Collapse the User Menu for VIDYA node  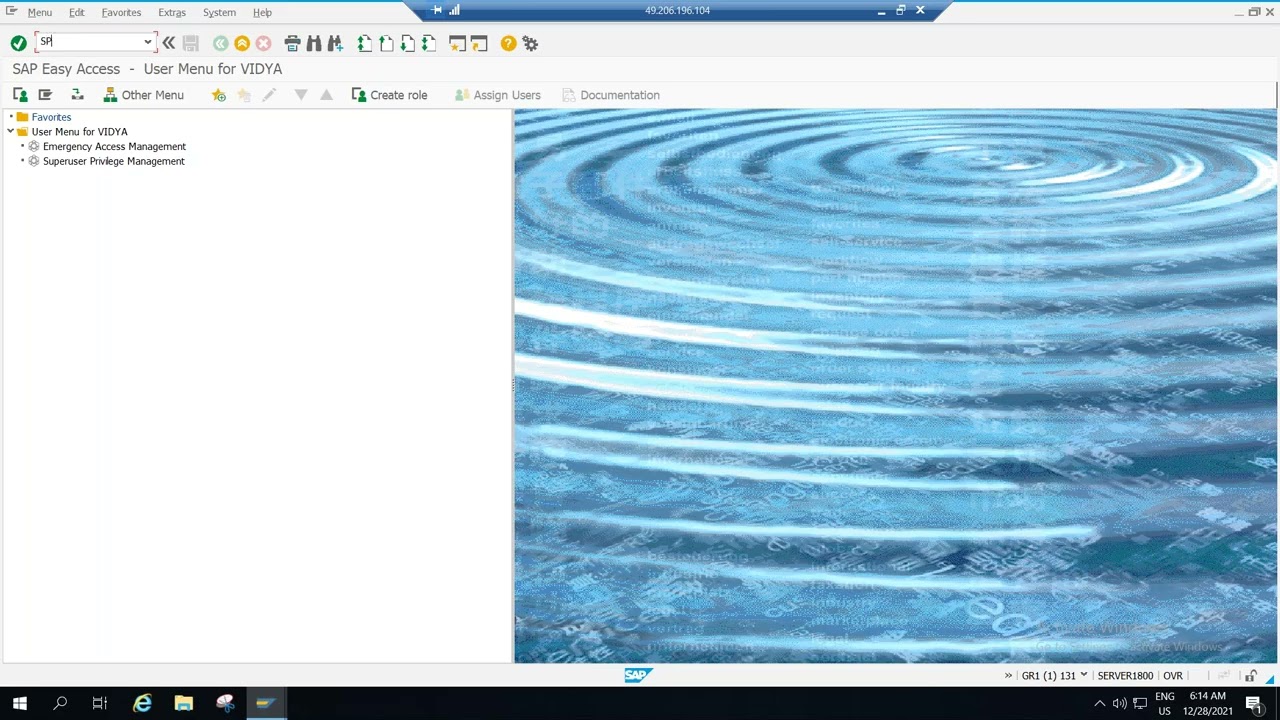coord(11,131)
